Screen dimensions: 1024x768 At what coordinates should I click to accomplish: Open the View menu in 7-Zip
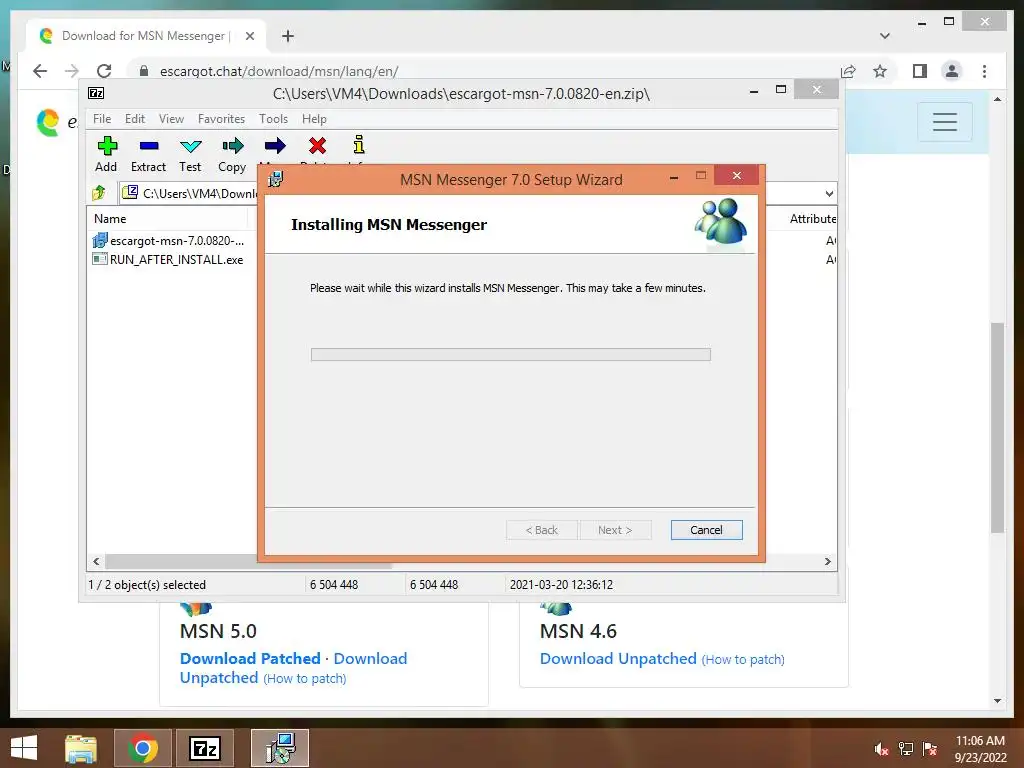pyautogui.click(x=171, y=119)
